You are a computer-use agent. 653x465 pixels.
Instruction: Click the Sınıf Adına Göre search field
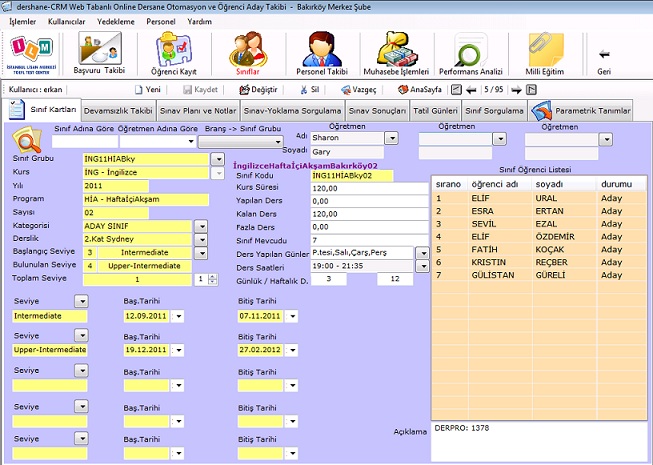pos(85,142)
